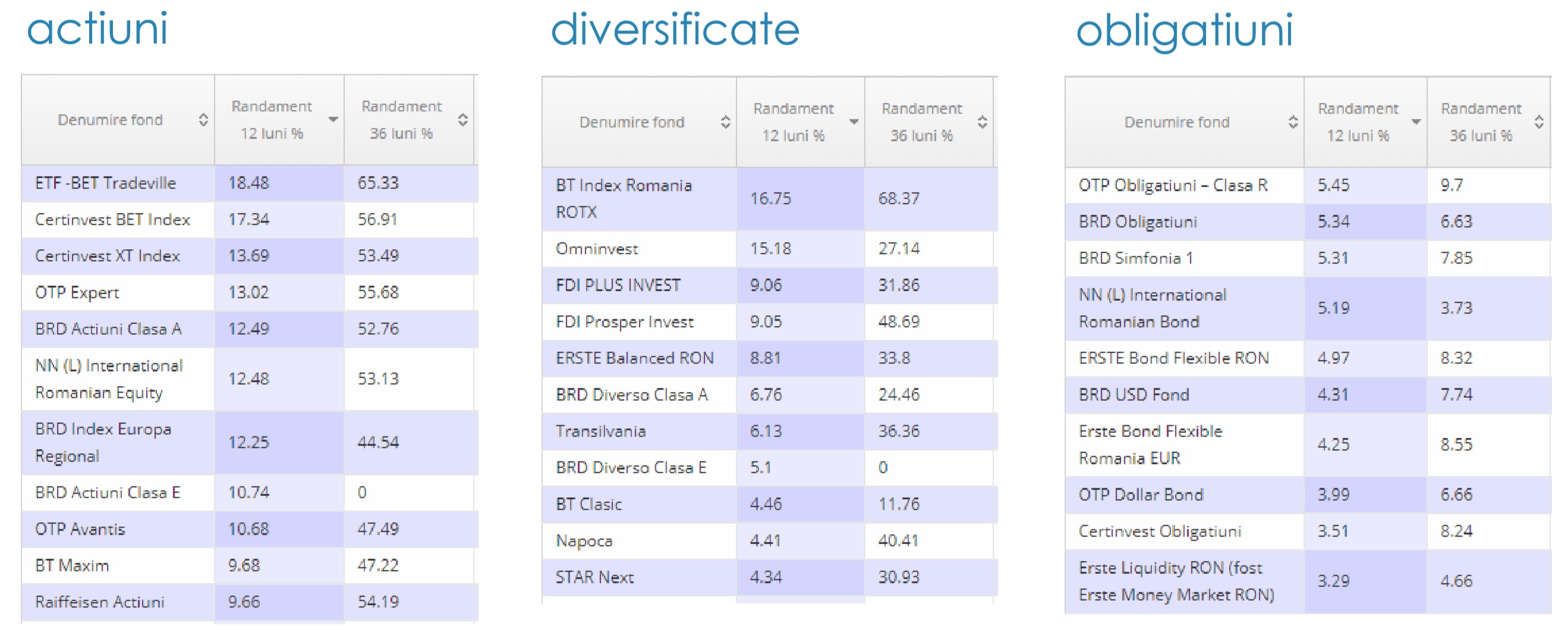Click the sort arrows beside Denumire fond in the actiuni table
This screenshot has width=1568, height=634.
203,120
